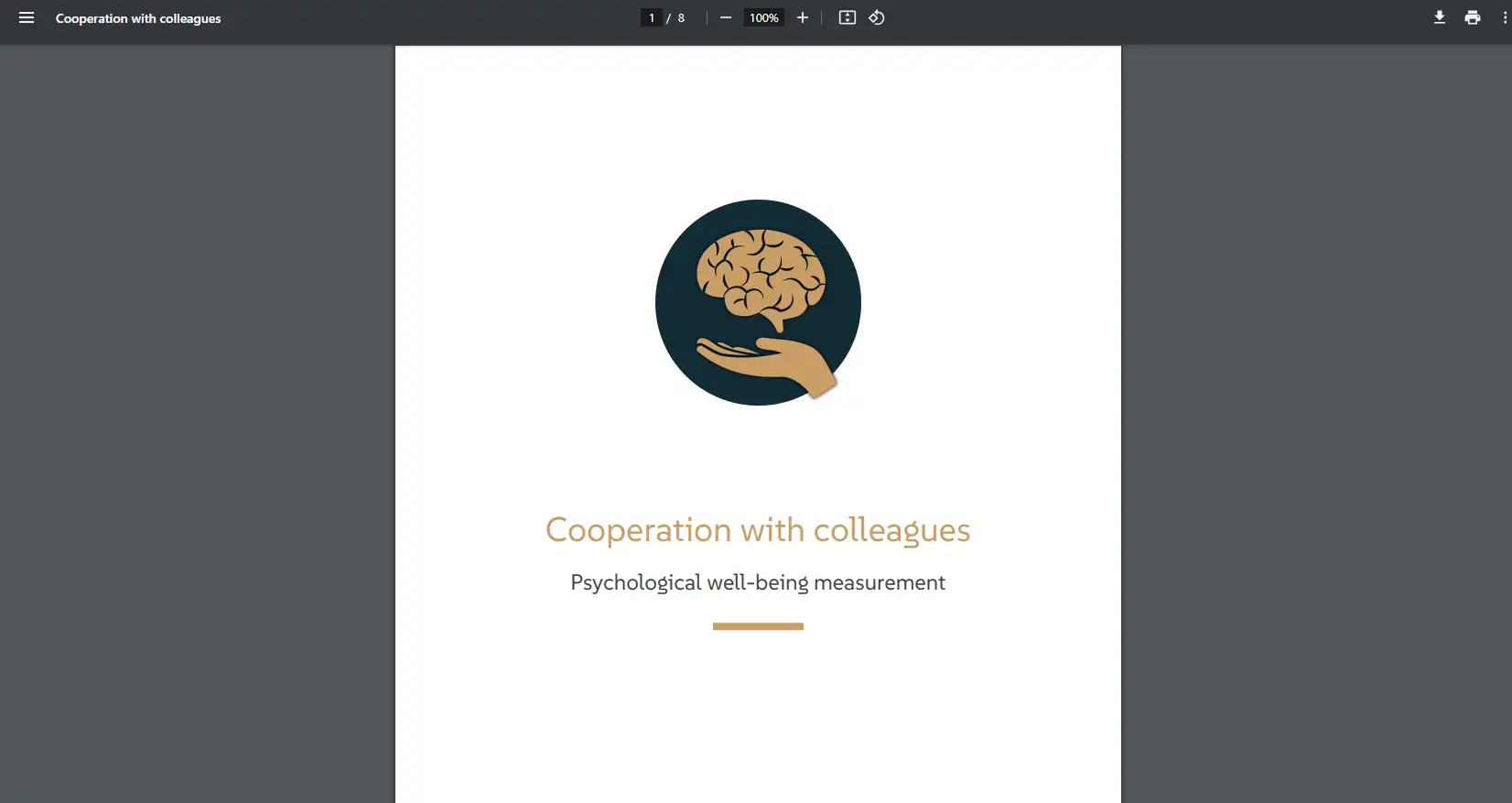The width and height of the screenshot is (1512, 803).
Task: Open the sidebar menu hamburger icon
Action: [27, 18]
